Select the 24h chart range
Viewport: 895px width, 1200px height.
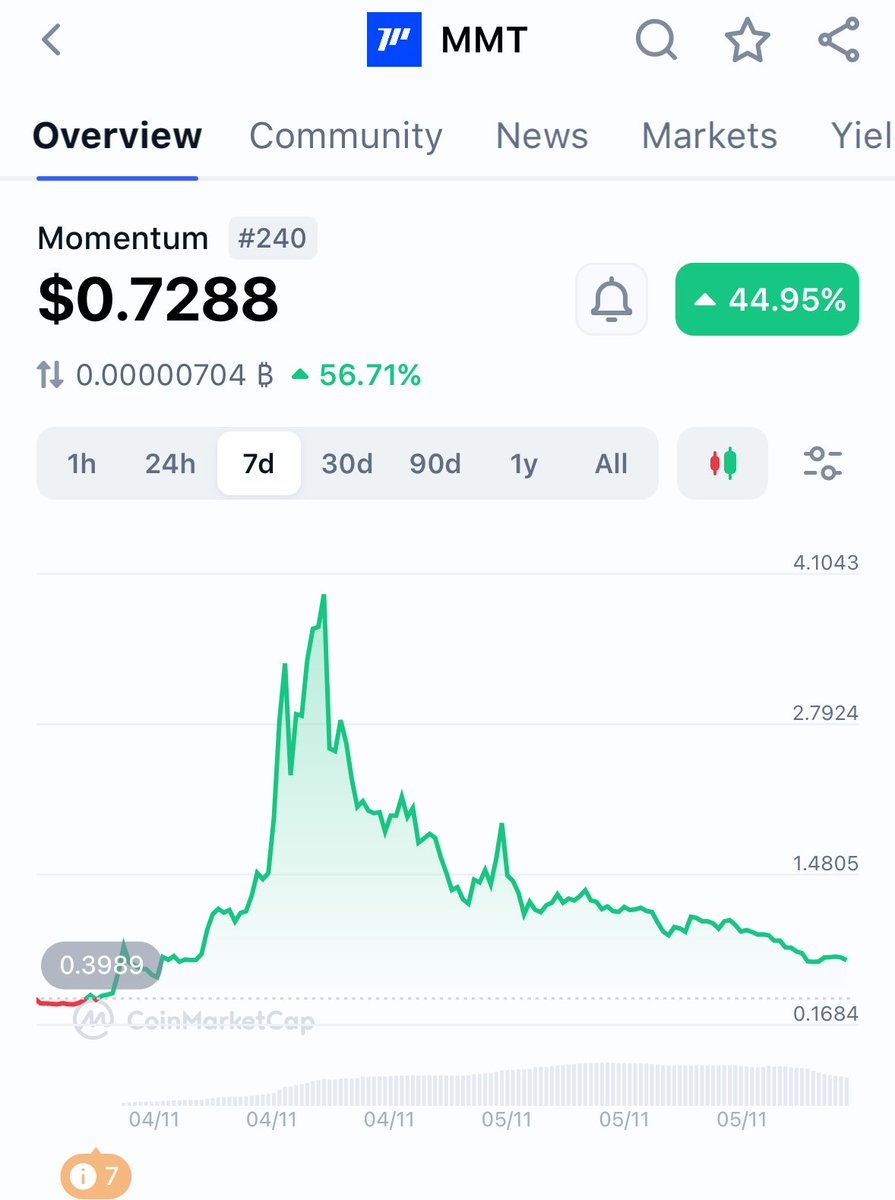170,464
